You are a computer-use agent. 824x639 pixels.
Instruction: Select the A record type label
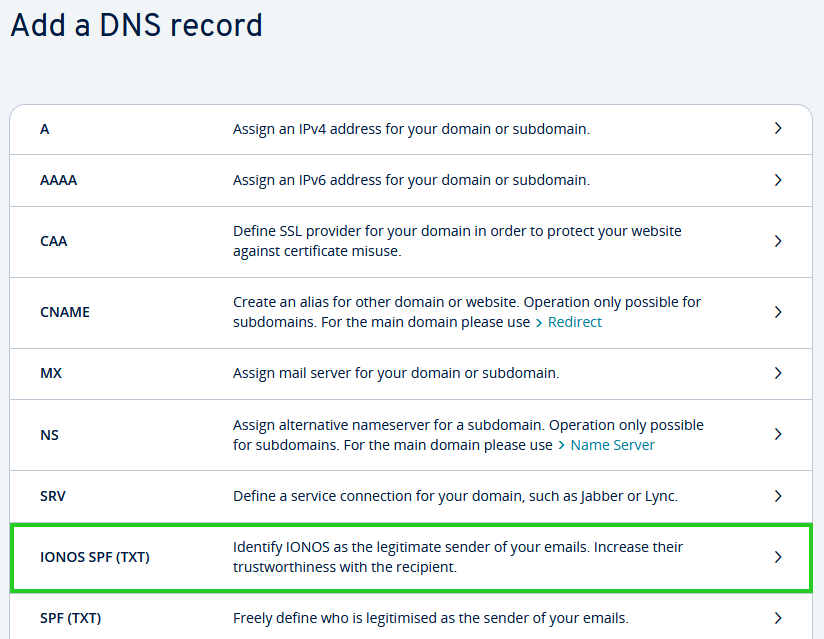45,129
